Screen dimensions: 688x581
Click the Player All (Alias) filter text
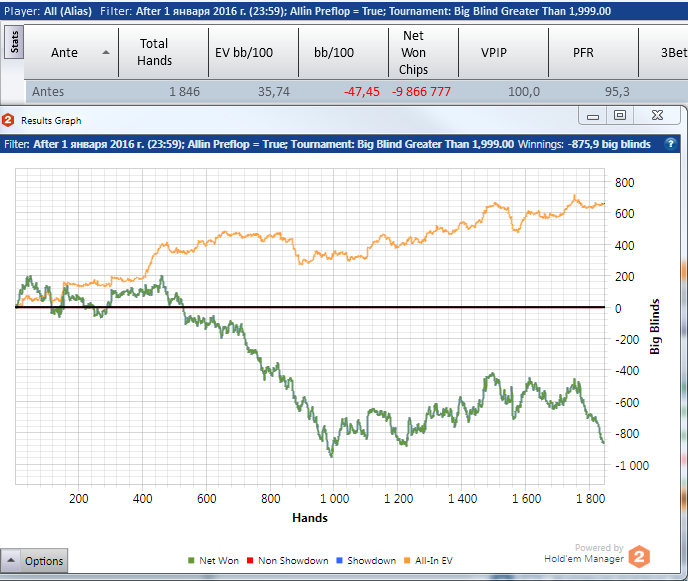coord(48,11)
